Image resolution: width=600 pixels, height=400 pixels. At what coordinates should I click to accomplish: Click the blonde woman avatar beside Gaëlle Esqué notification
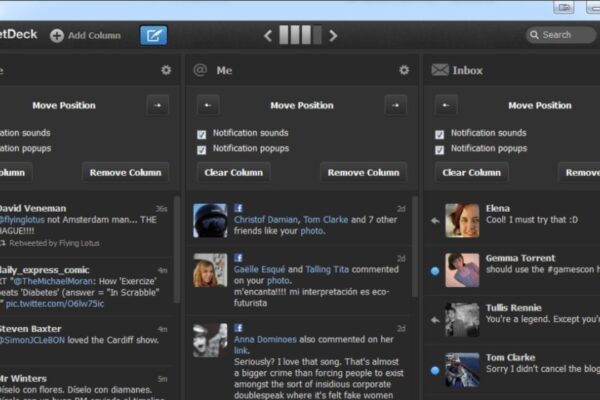click(x=210, y=270)
